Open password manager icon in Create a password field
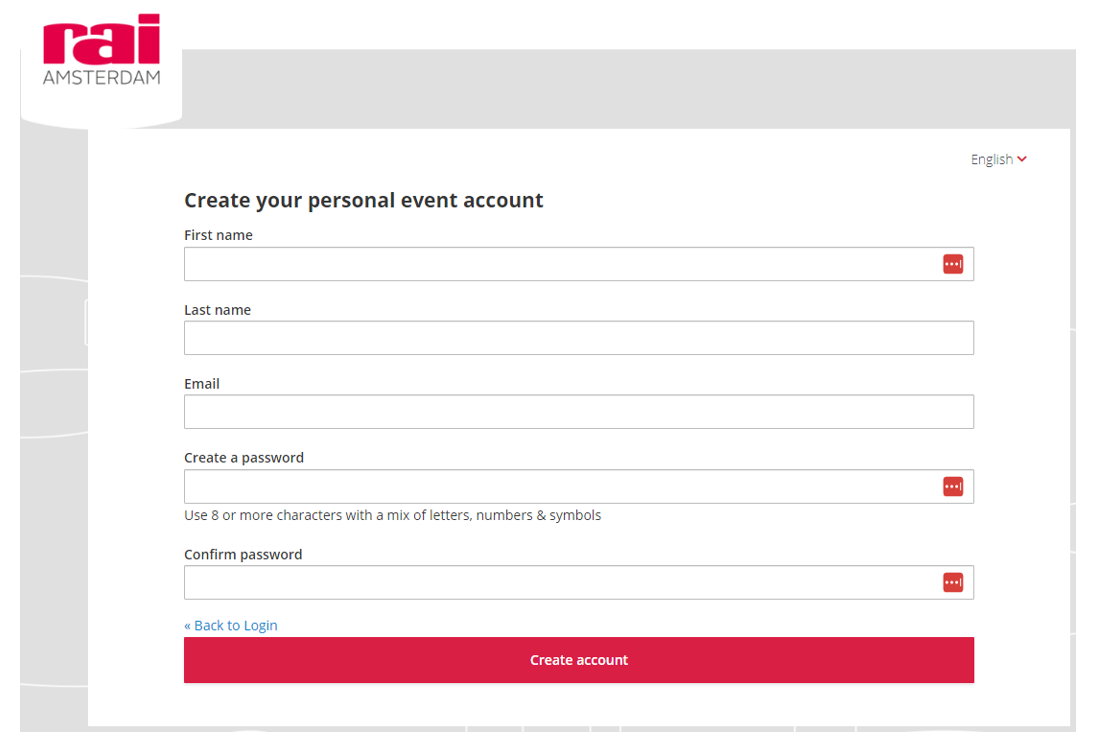1098x754 pixels. (952, 486)
